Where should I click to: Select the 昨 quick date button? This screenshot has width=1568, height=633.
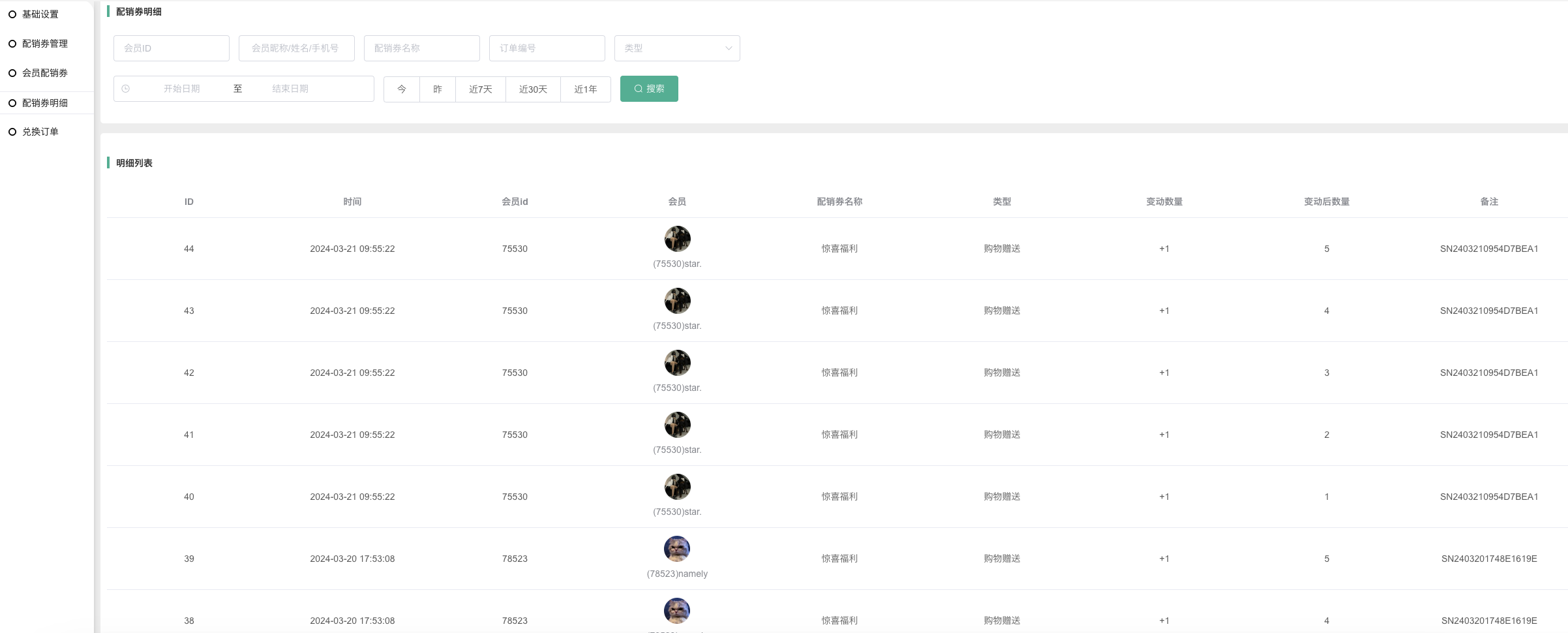438,89
